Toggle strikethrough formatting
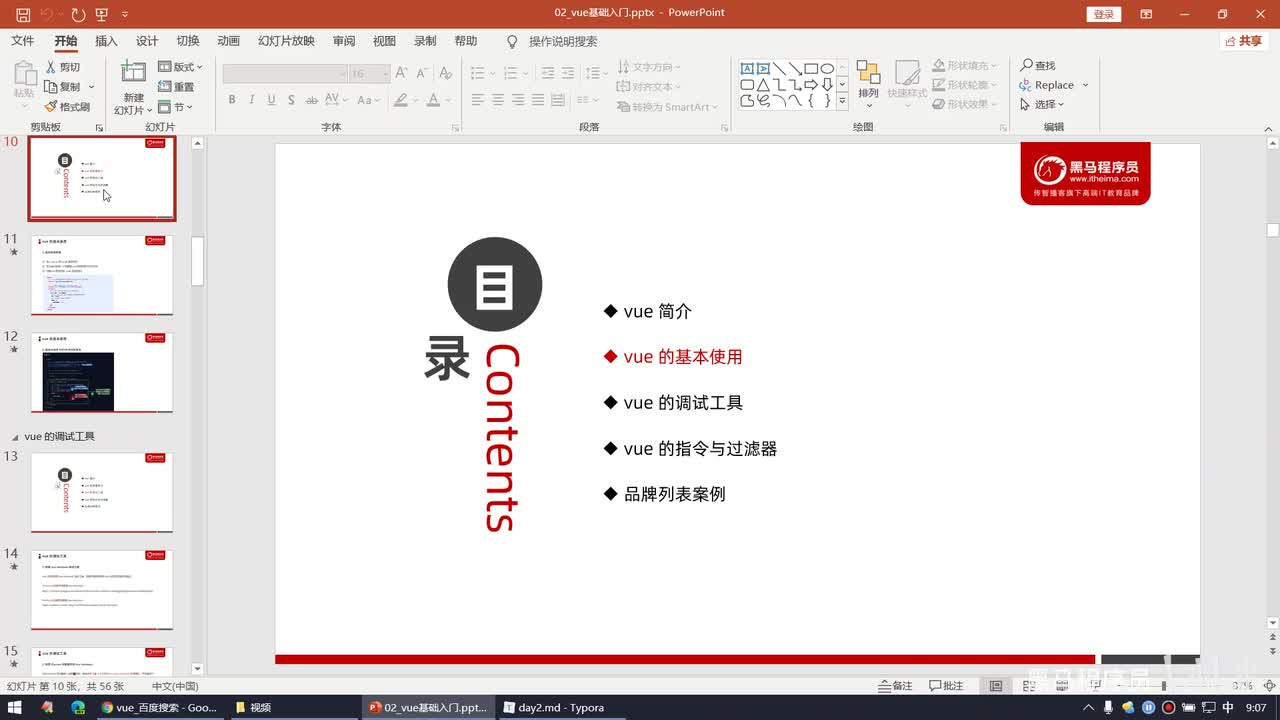Screen dimensions: 1280x720 (314, 100)
